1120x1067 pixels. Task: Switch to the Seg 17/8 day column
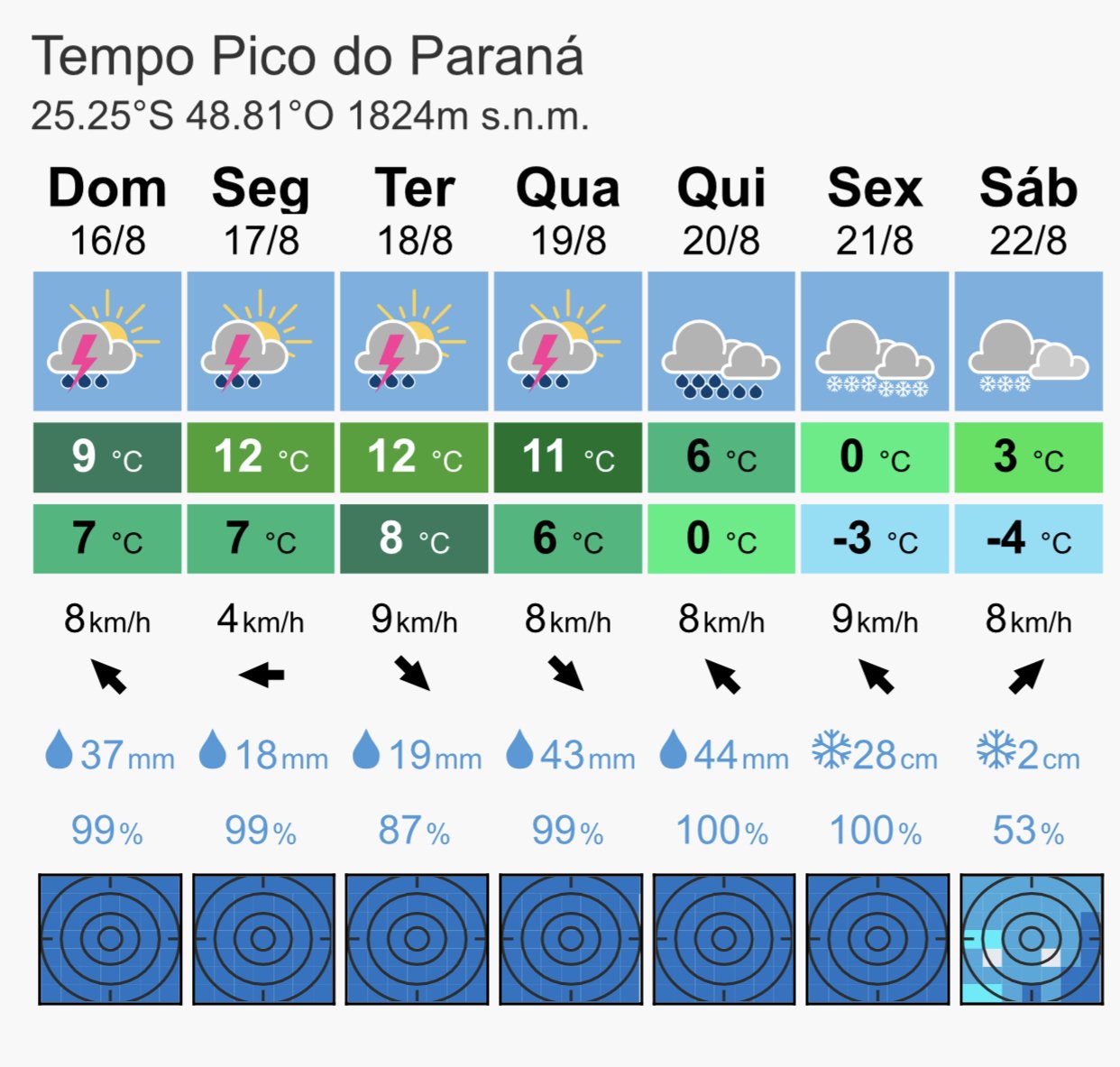(262, 211)
